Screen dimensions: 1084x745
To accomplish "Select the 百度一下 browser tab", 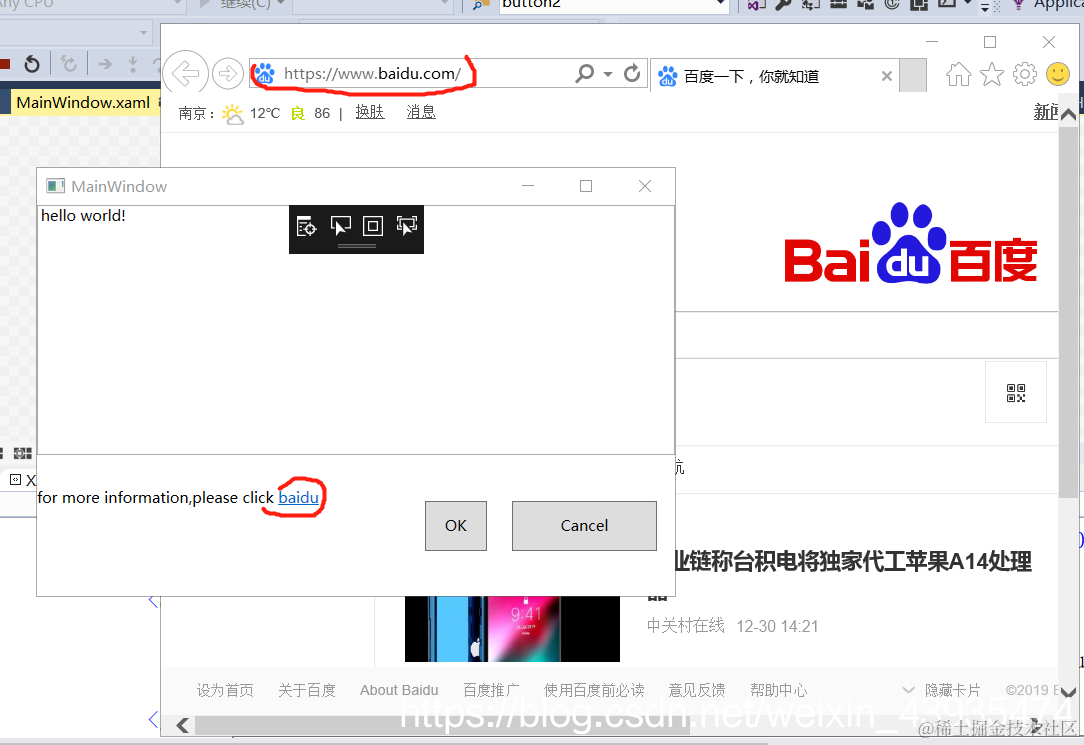I will click(762, 74).
